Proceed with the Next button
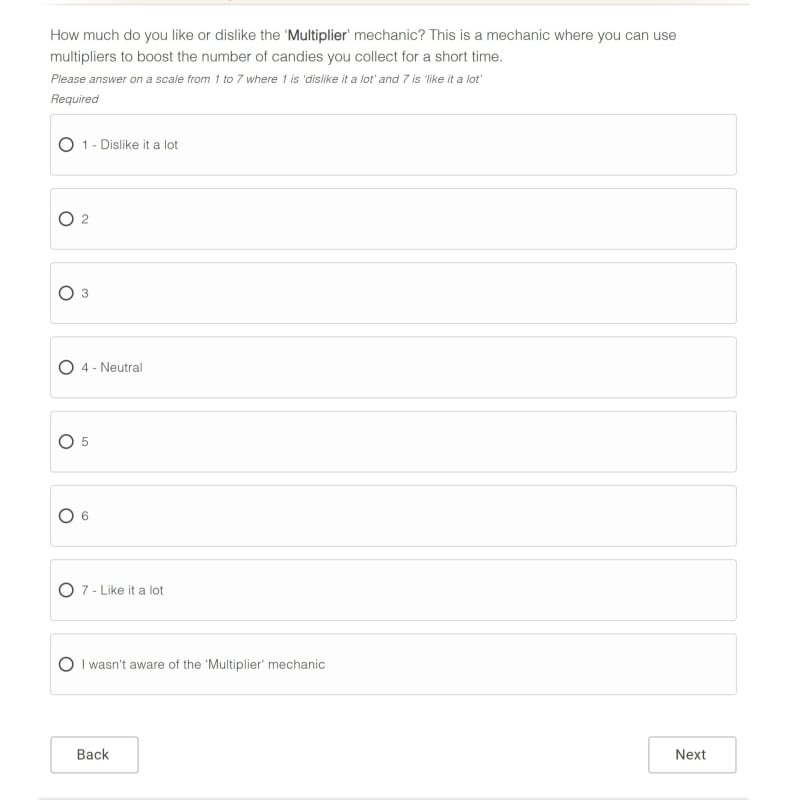Image resolution: width=802 pixels, height=800 pixels. pyautogui.click(x=691, y=755)
